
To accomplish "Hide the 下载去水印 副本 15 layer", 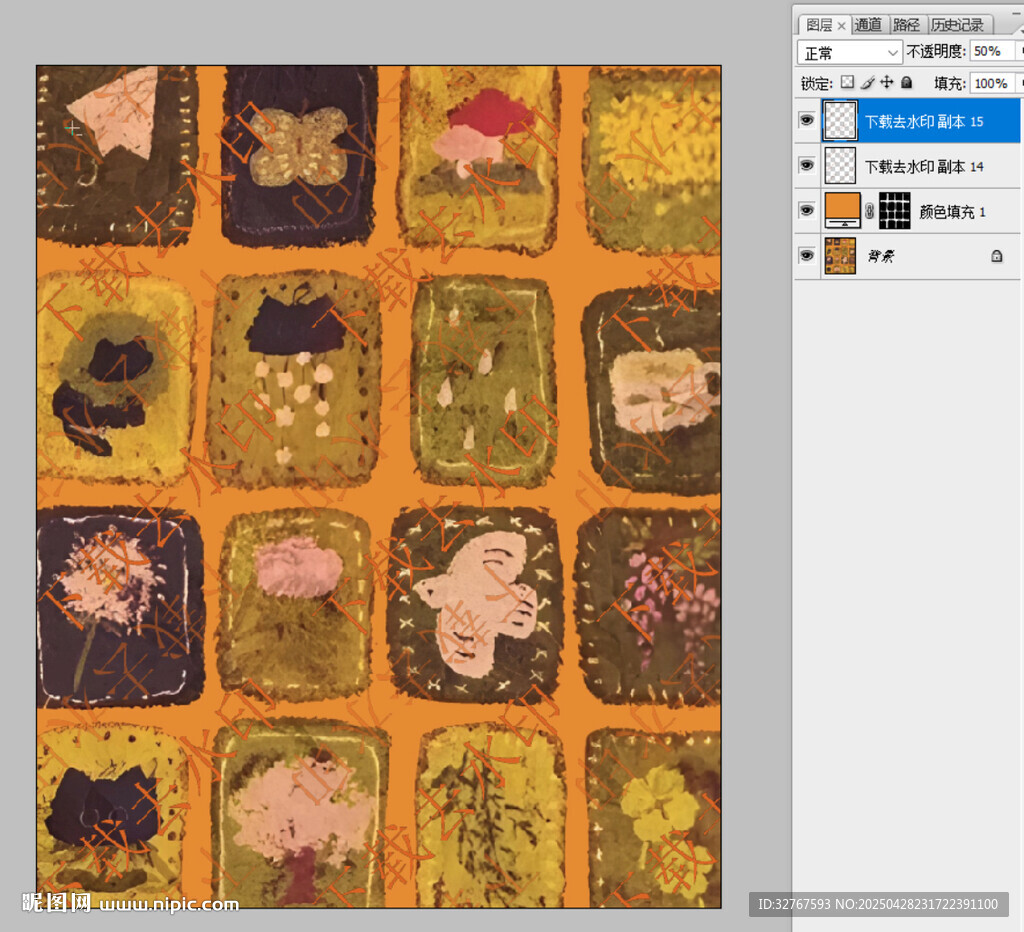I will [x=806, y=121].
